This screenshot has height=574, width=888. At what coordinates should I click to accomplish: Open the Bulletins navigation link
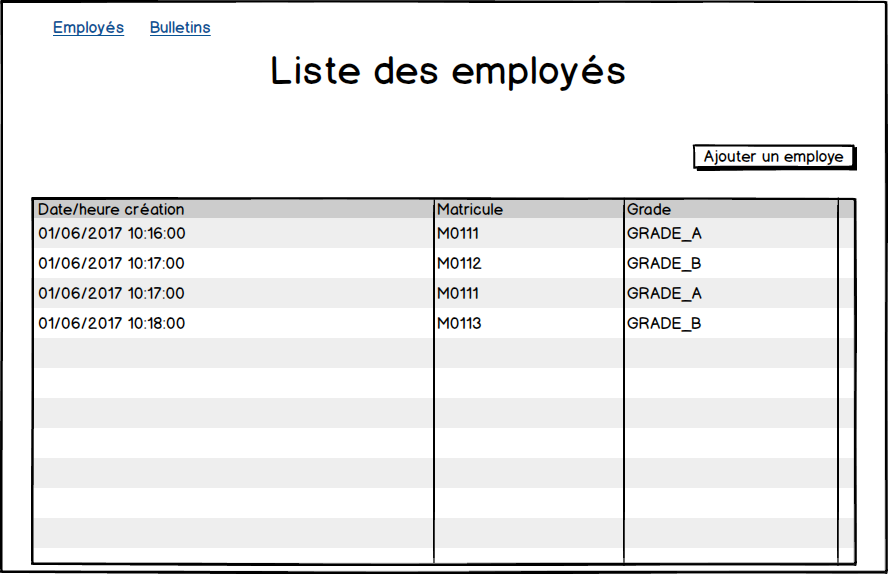pyautogui.click(x=180, y=28)
